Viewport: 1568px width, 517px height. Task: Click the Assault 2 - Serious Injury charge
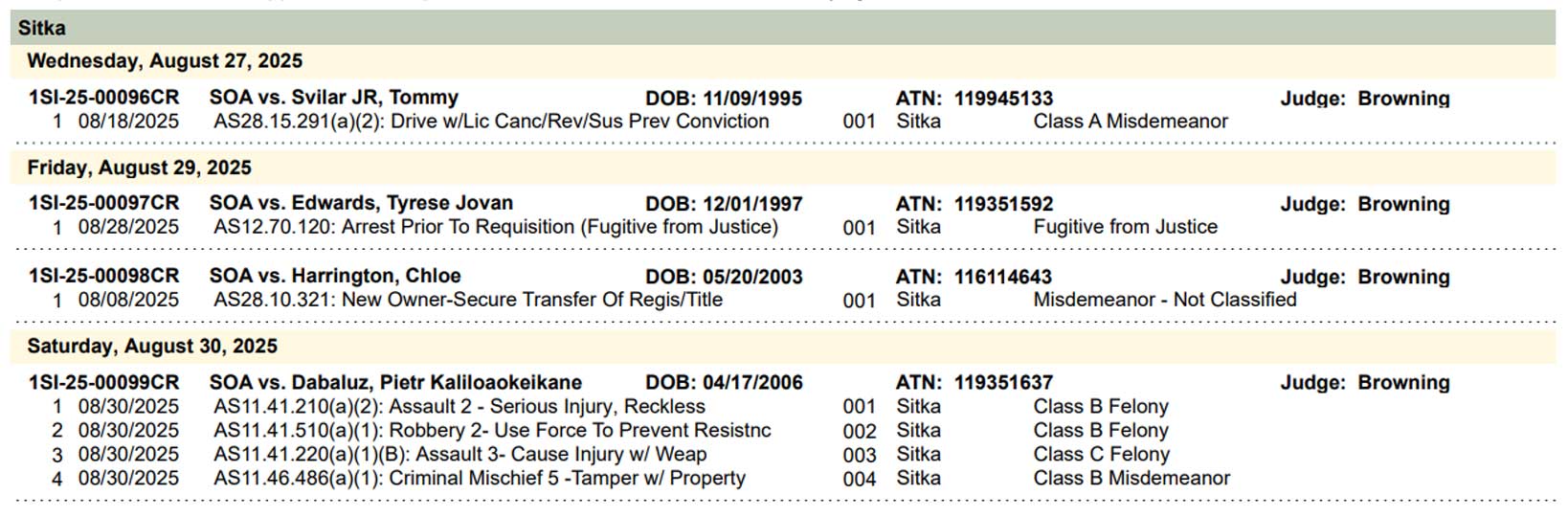[459, 406]
